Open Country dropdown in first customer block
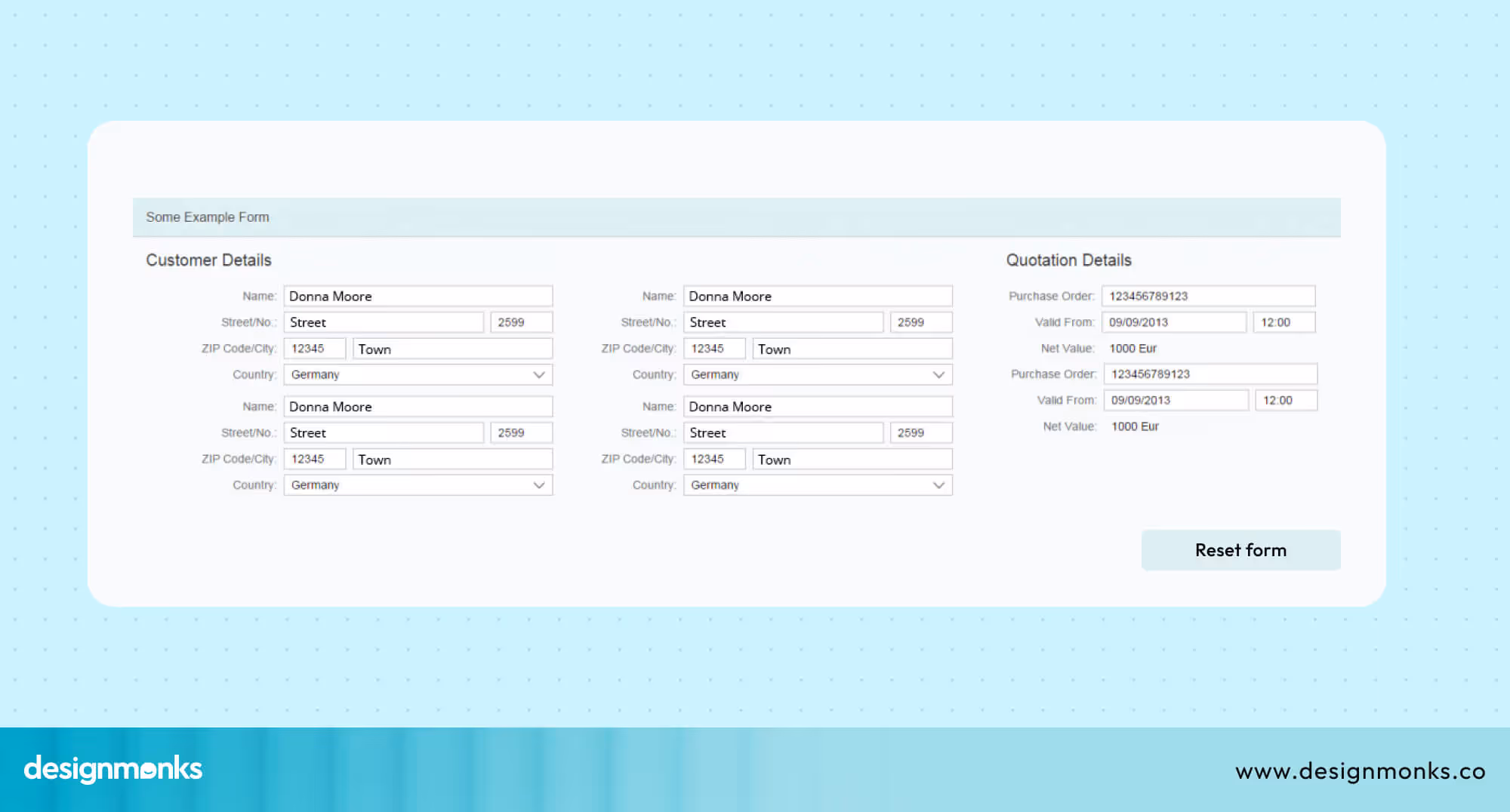The width and height of the screenshot is (1510, 812). [x=418, y=375]
